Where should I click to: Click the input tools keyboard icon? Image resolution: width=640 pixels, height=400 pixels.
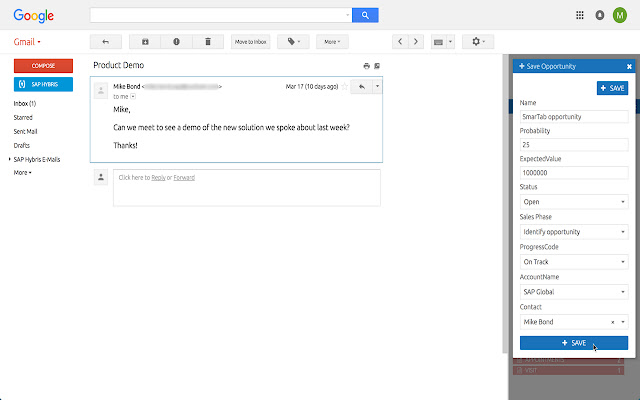[438, 42]
